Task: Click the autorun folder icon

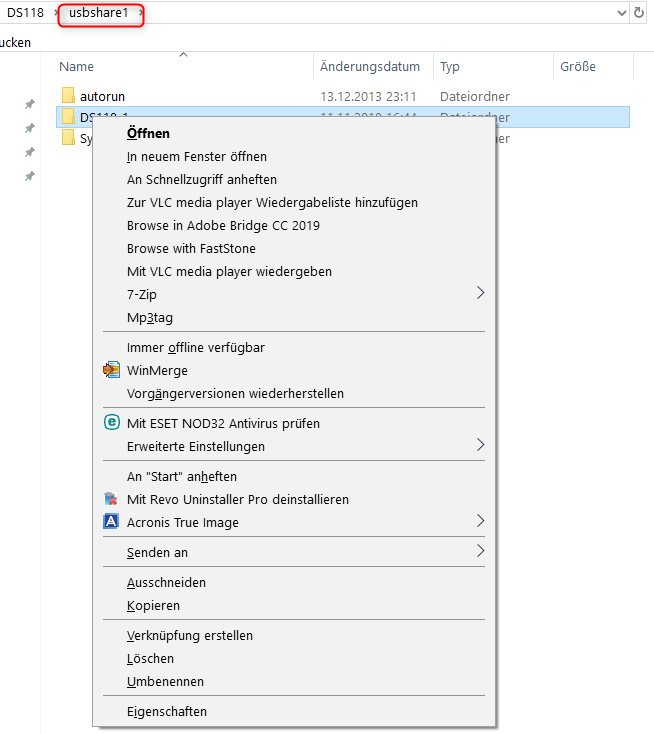Action: pos(68,95)
